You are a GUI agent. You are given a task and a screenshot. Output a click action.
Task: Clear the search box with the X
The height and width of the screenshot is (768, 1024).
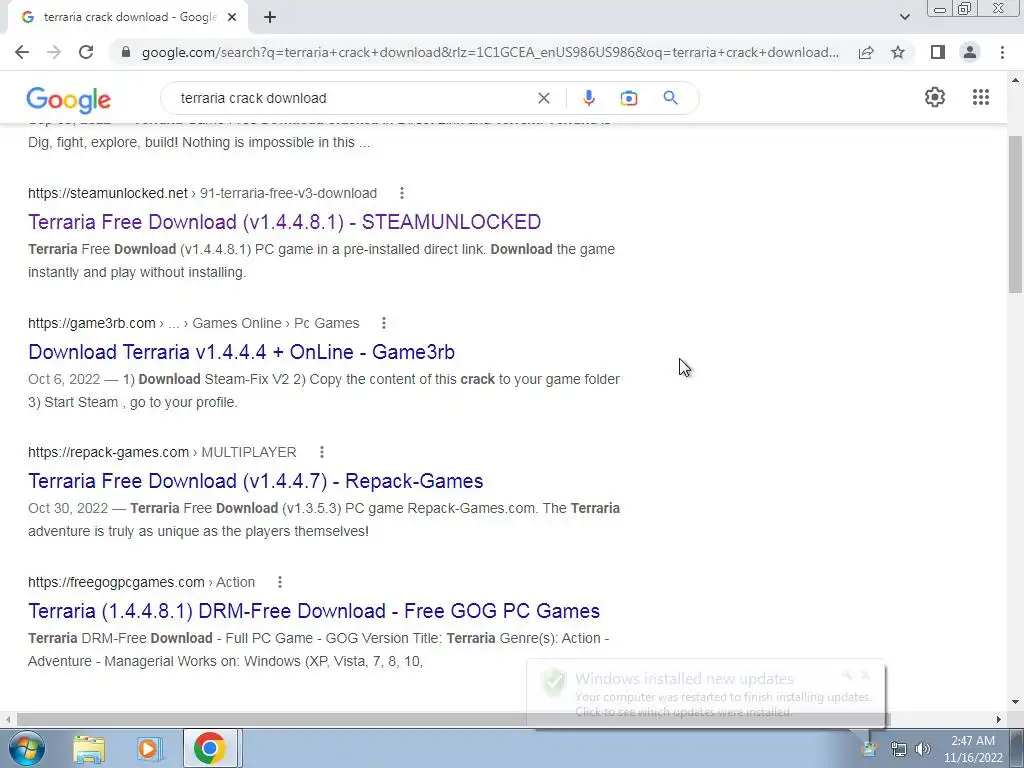[543, 98]
